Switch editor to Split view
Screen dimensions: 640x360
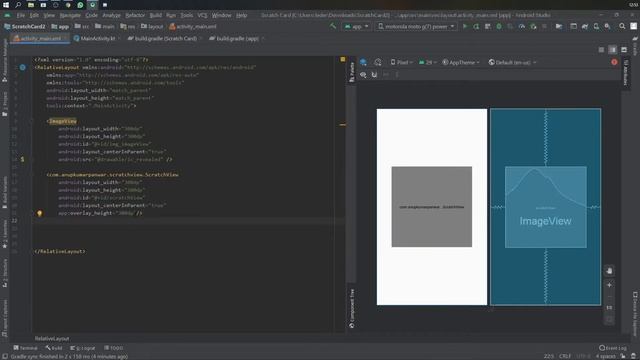(613, 49)
